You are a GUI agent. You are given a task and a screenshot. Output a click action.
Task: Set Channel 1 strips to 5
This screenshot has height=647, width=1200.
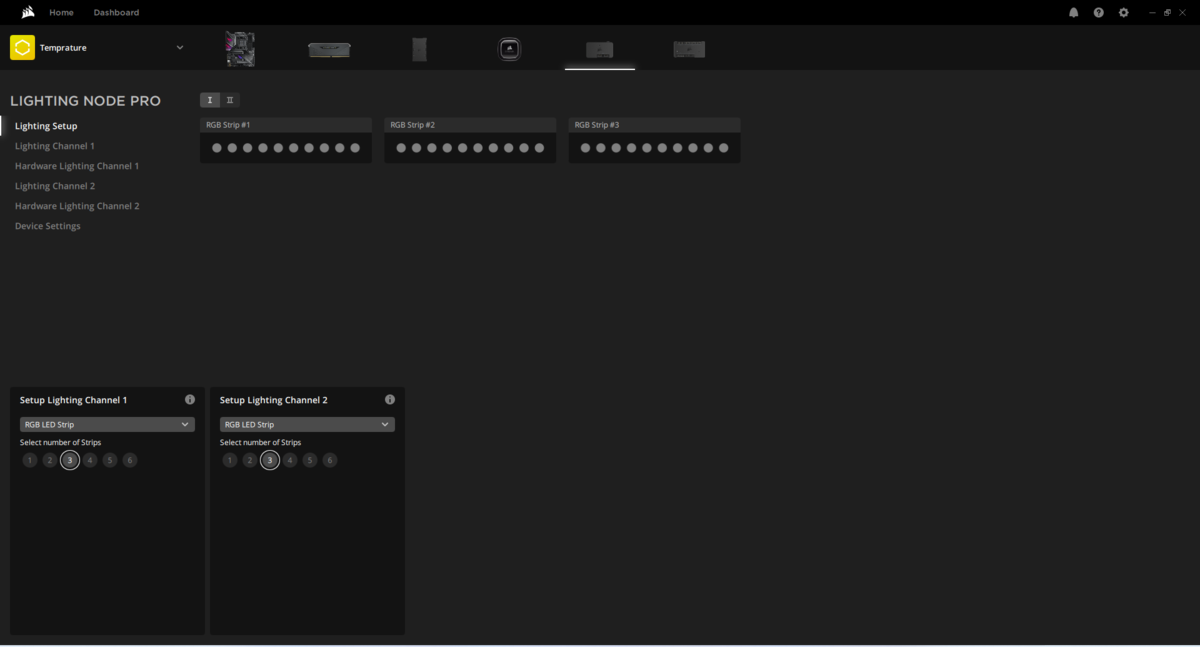coord(110,460)
